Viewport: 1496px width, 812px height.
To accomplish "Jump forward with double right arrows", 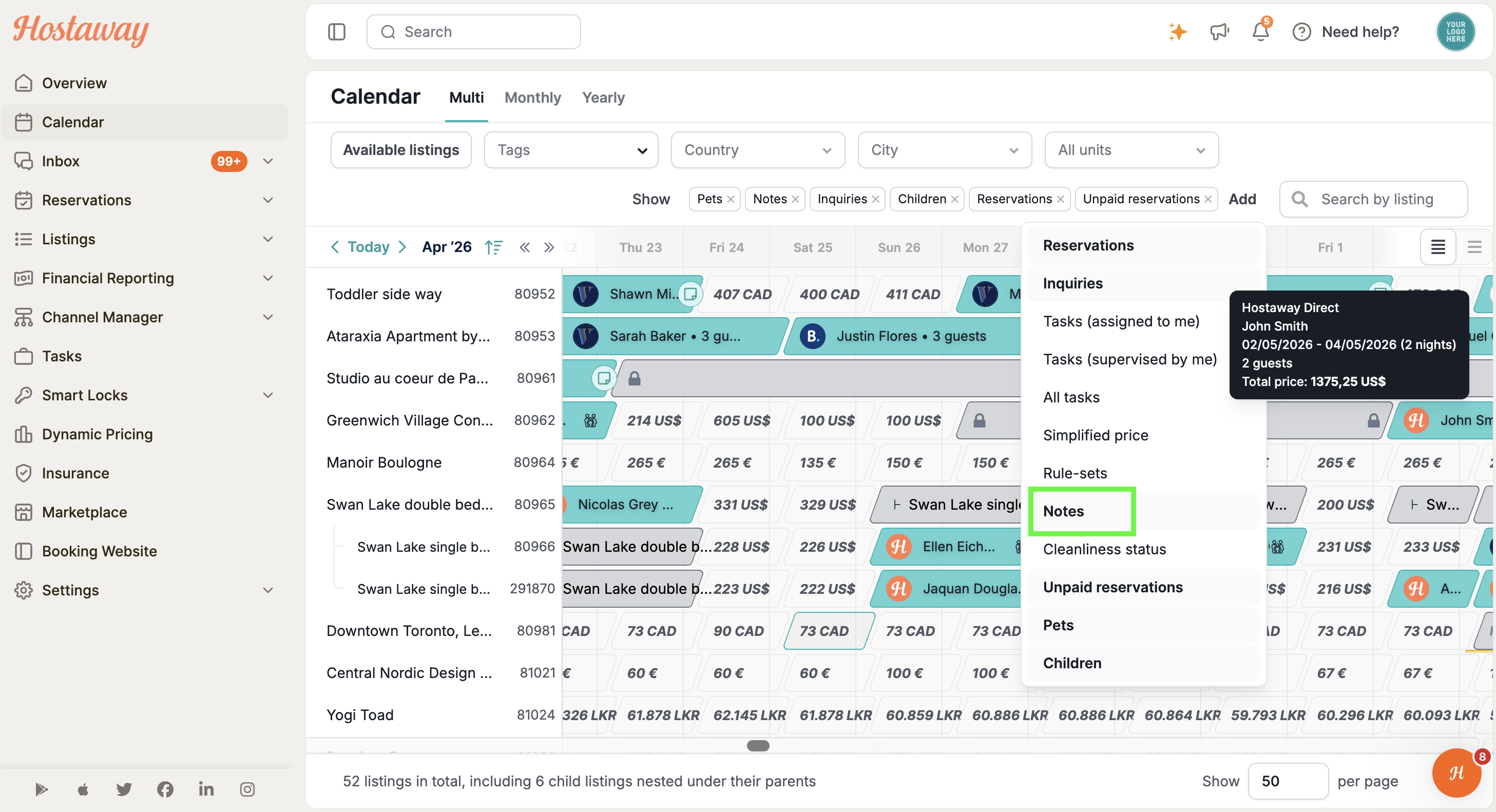I will (549, 247).
